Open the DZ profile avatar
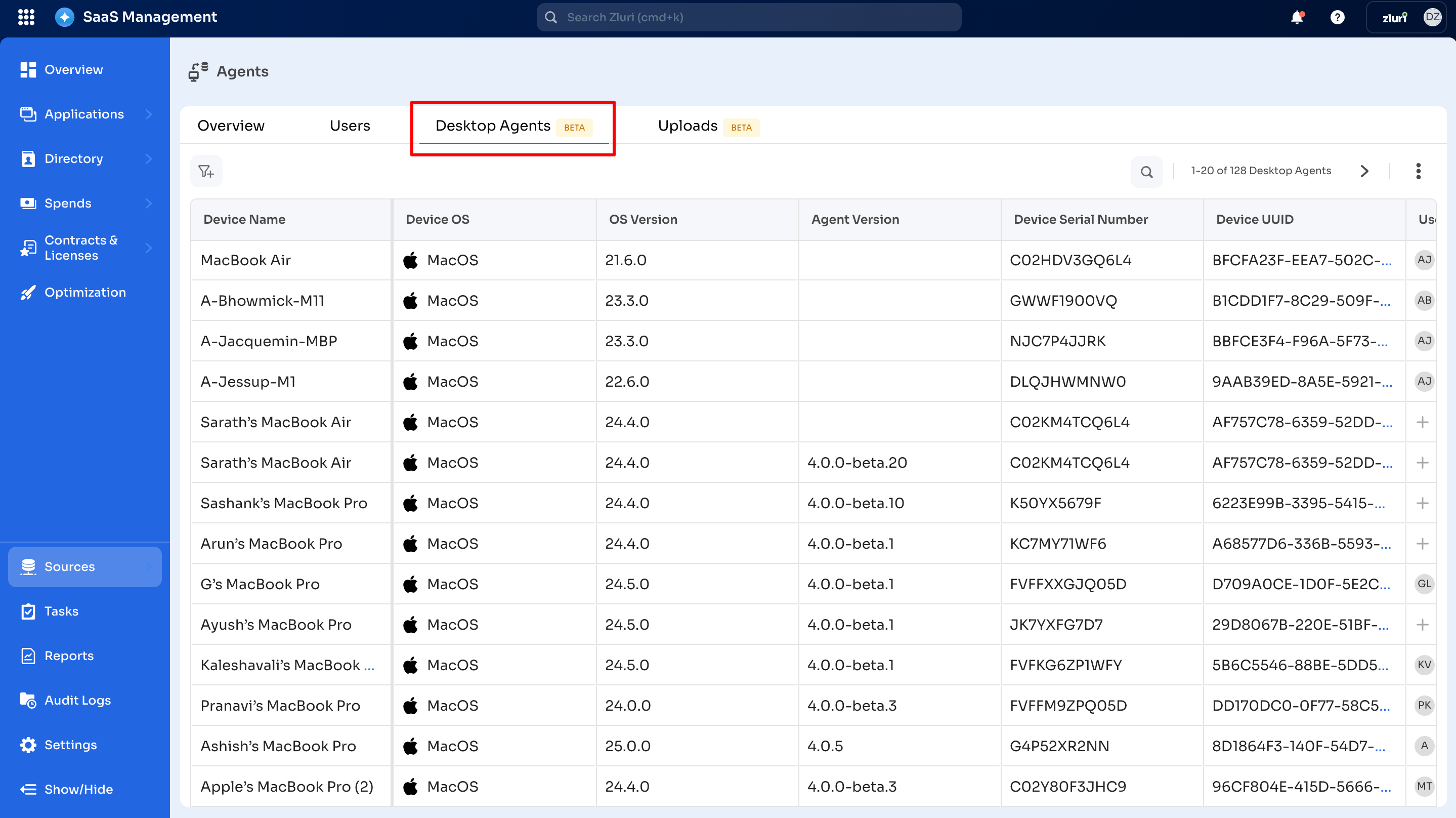The width and height of the screenshot is (1456, 818). point(1432,17)
